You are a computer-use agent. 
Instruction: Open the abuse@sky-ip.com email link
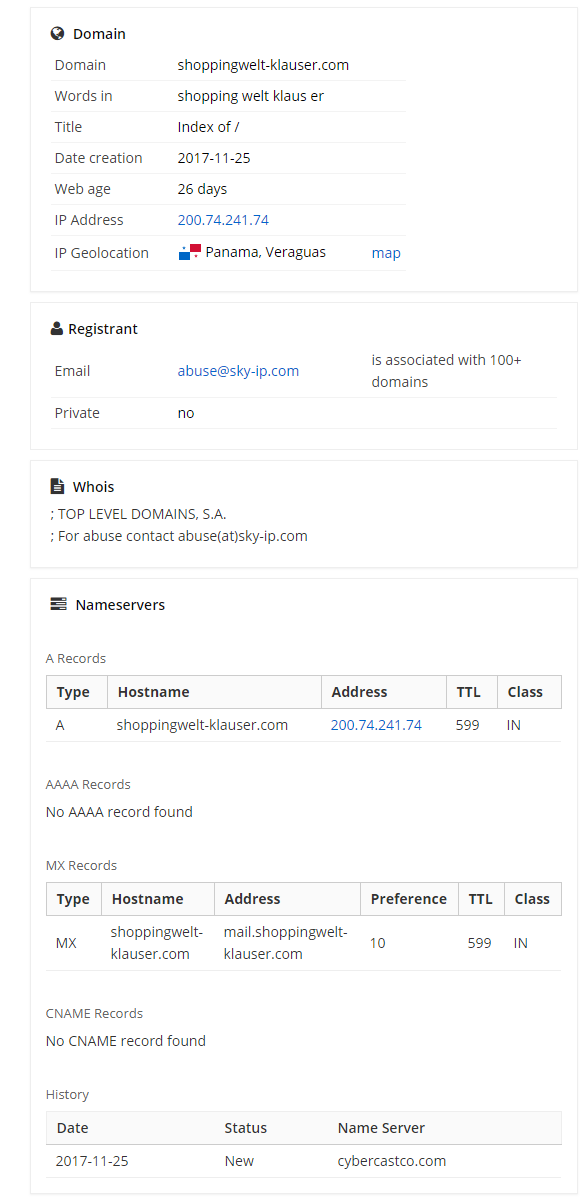click(238, 371)
